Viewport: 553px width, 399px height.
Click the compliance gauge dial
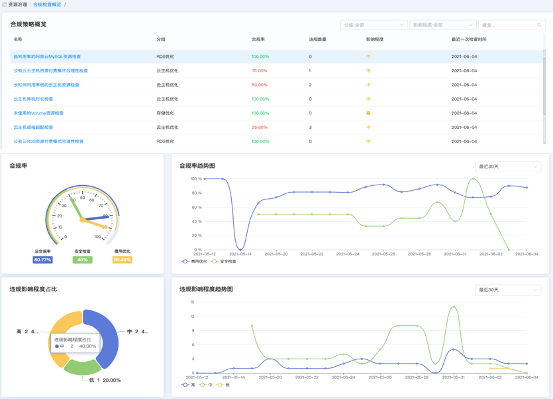pyautogui.click(x=83, y=215)
